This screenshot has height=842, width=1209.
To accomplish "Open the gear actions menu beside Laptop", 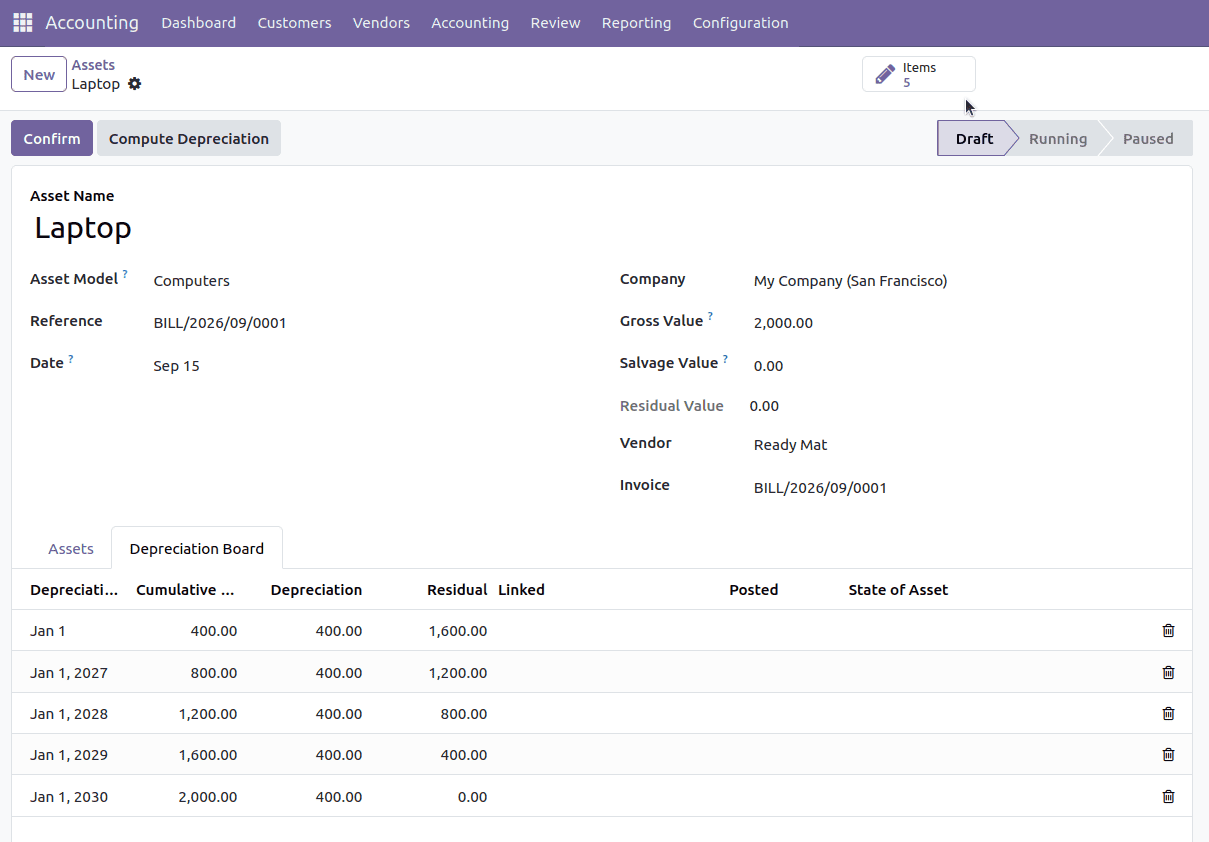I will pos(134,84).
